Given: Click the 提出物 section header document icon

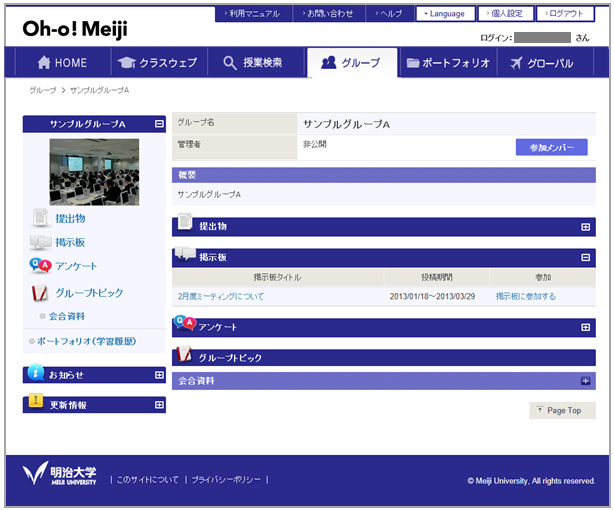Looking at the screenshot, I should point(185,221).
